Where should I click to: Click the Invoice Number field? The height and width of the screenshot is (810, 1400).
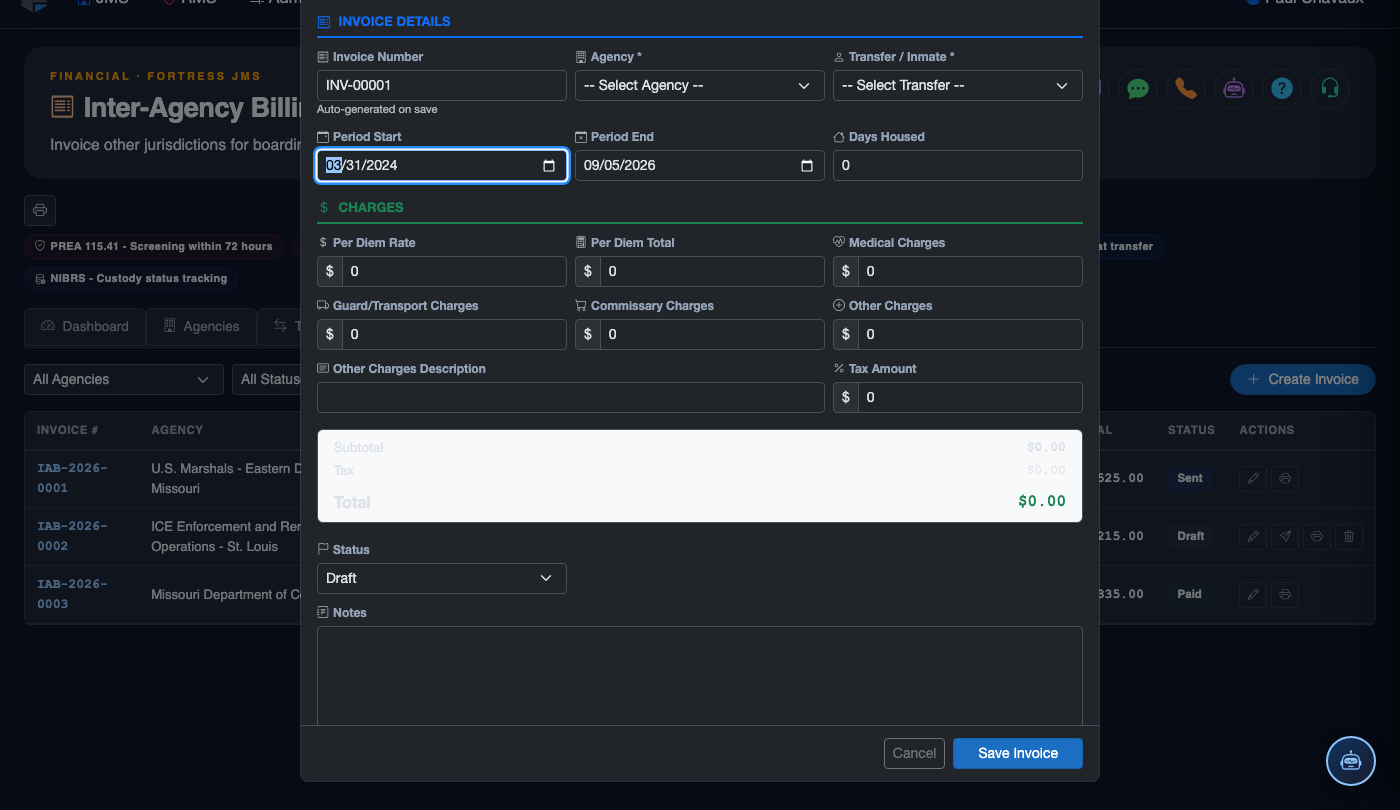pos(442,86)
